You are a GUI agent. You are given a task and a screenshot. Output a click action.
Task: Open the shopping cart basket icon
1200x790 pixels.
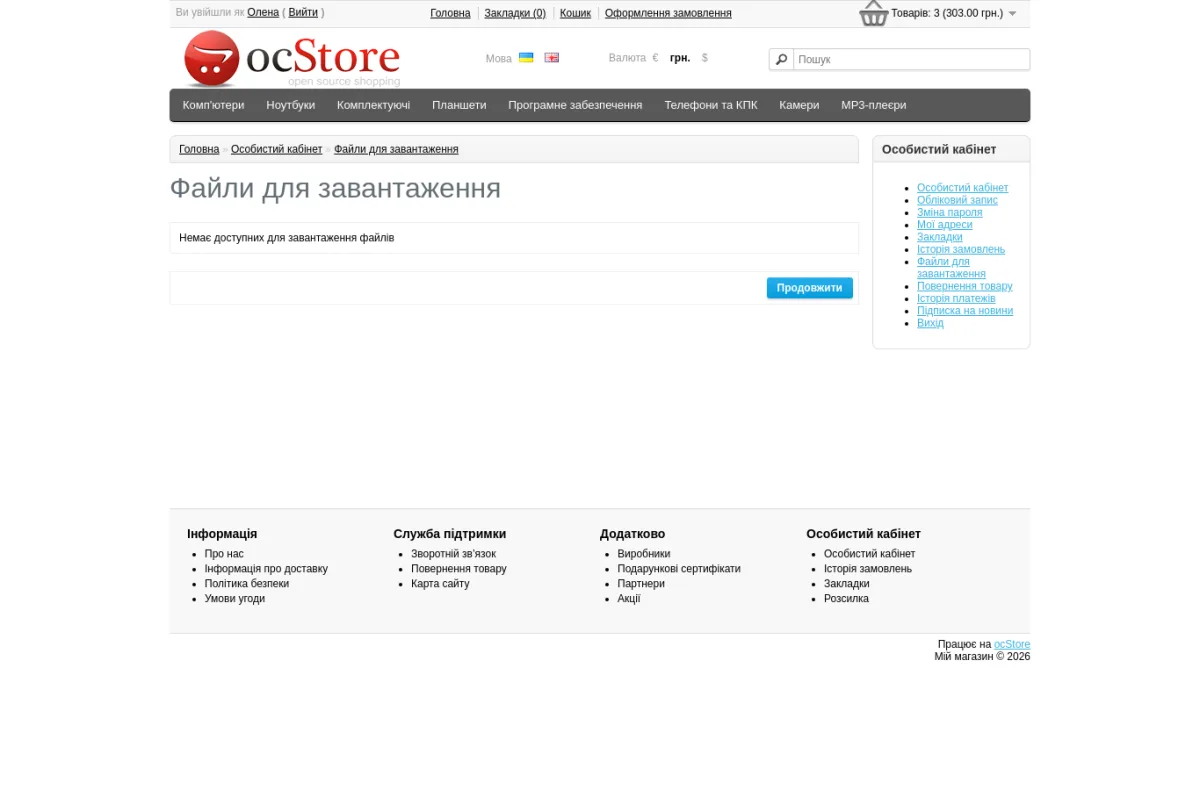[x=874, y=14]
